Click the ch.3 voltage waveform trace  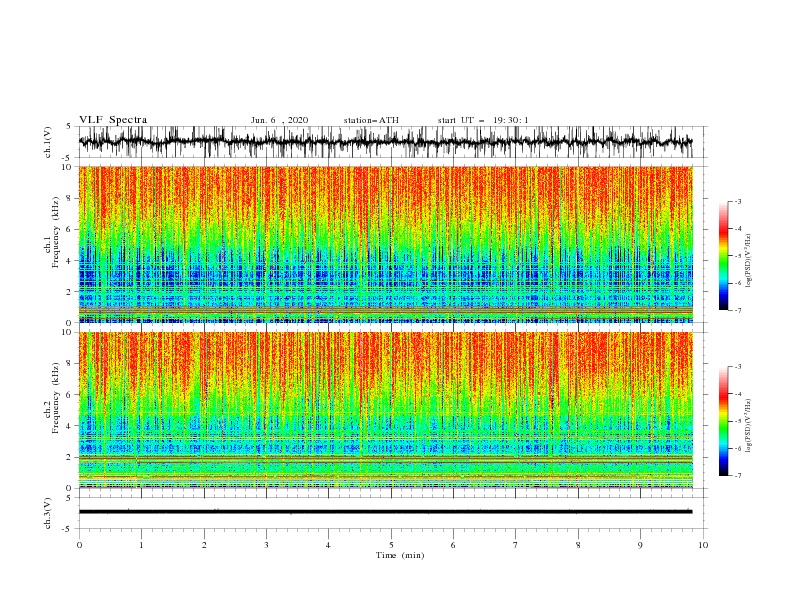pyautogui.click(x=385, y=512)
